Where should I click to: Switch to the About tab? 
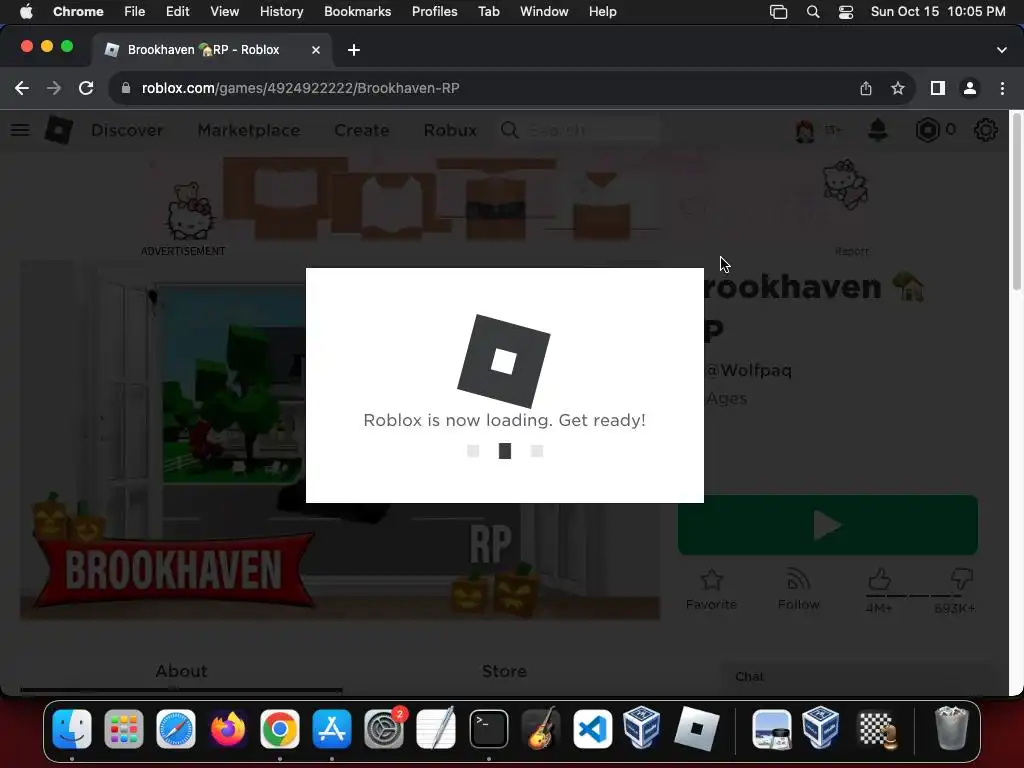(181, 671)
